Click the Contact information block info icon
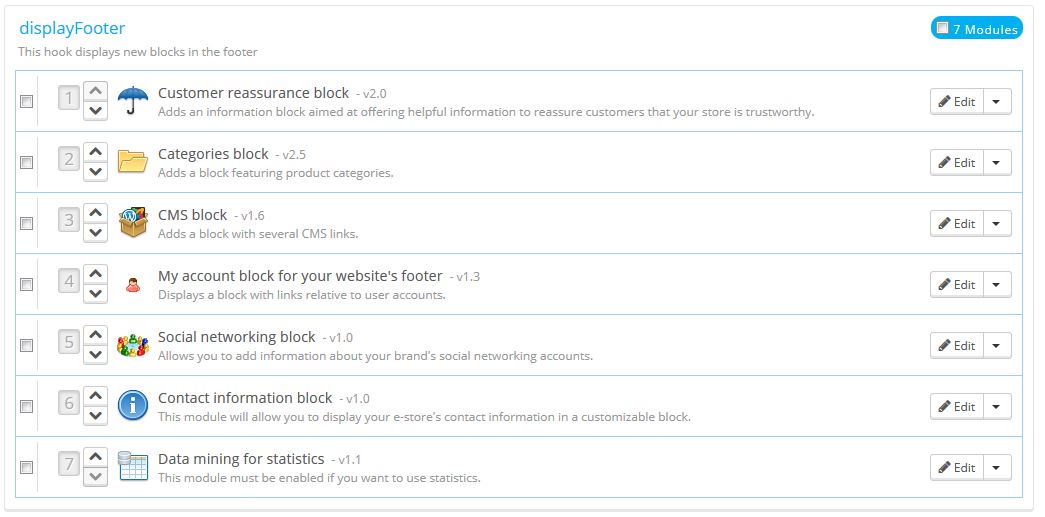Viewport: 1045px width, 517px height. [x=133, y=406]
